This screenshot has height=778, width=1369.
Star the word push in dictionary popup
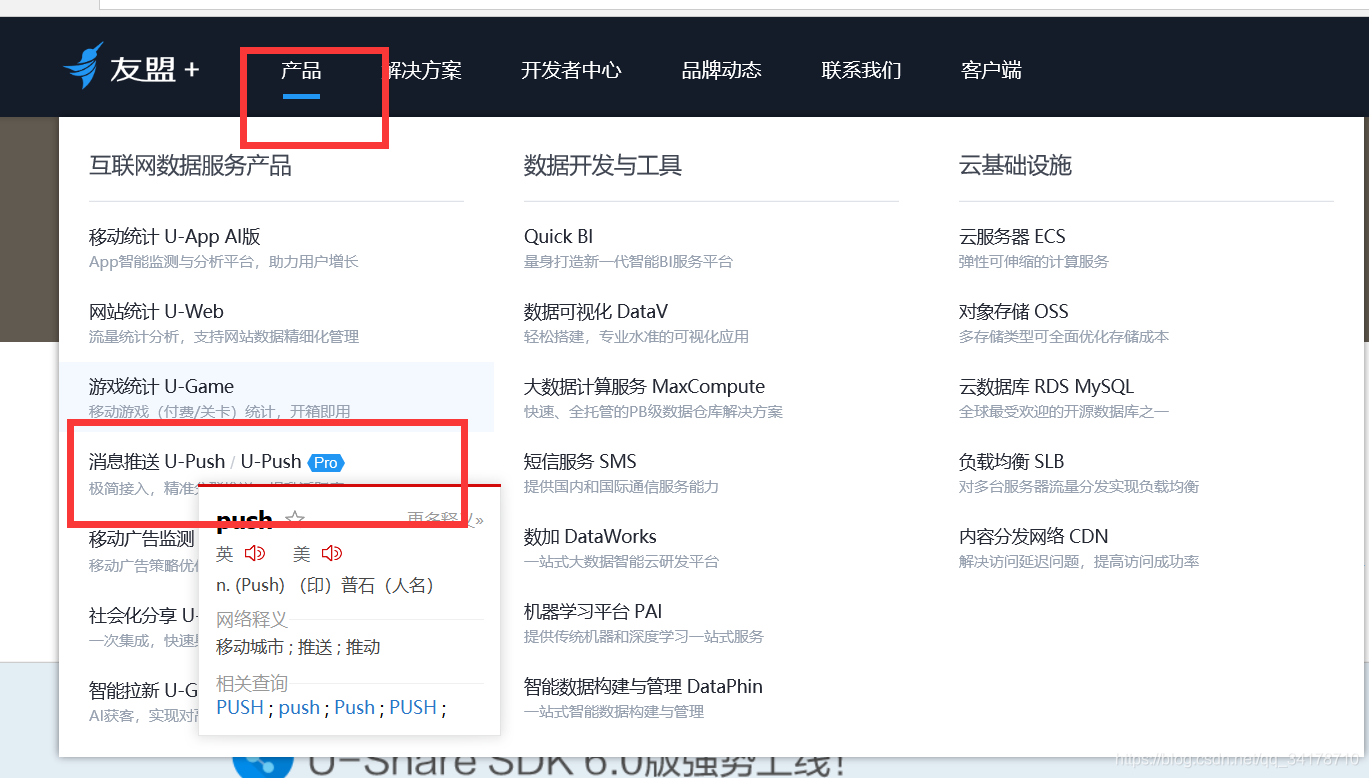pos(295,520)
